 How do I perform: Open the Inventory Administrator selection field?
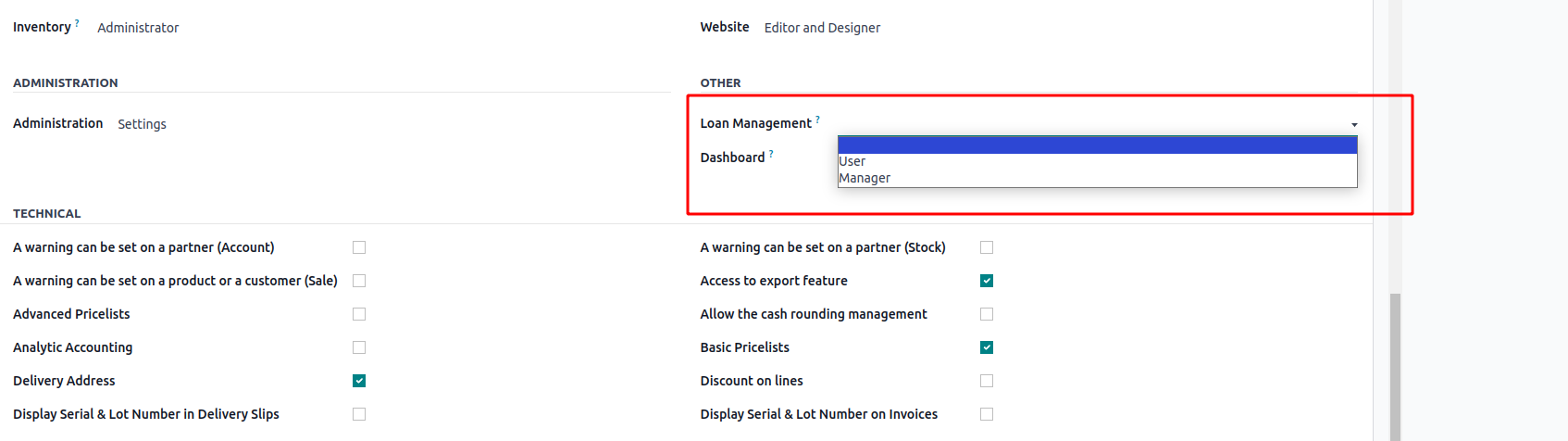[139, 28]
